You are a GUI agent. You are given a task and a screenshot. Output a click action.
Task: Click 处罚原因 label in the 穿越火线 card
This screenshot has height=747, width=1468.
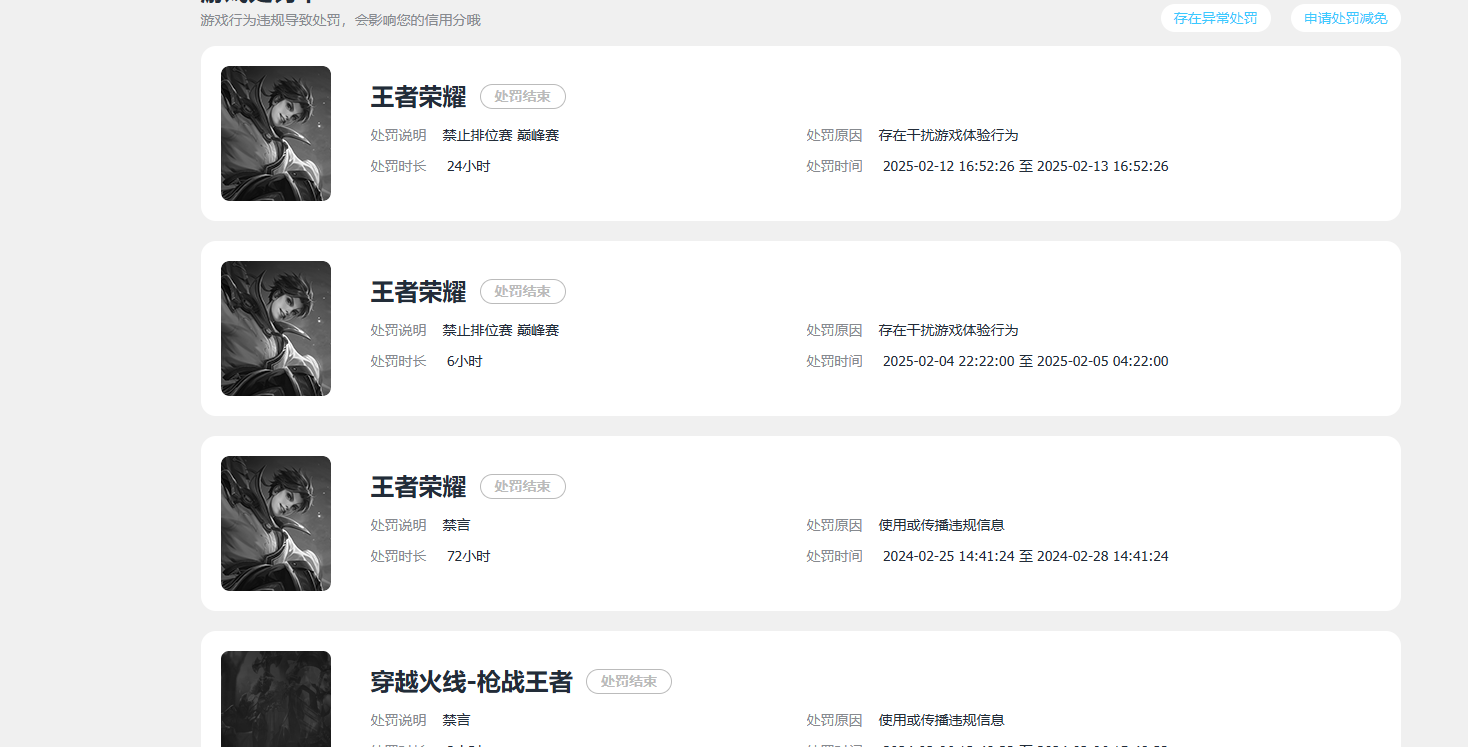point(835,720)
